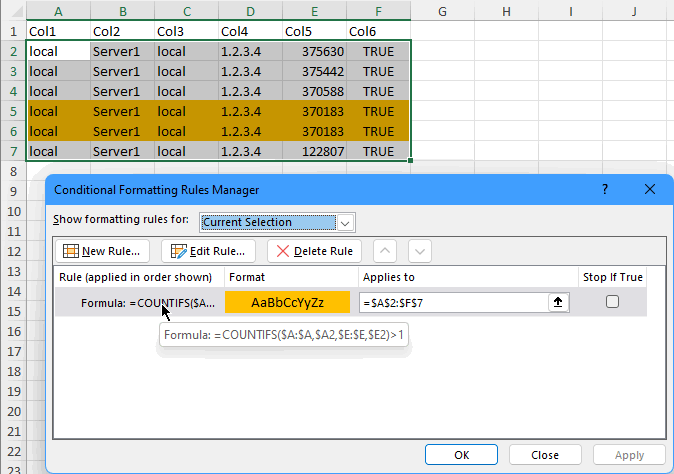Close the Rules Manager with the X

tap(649, 190)
